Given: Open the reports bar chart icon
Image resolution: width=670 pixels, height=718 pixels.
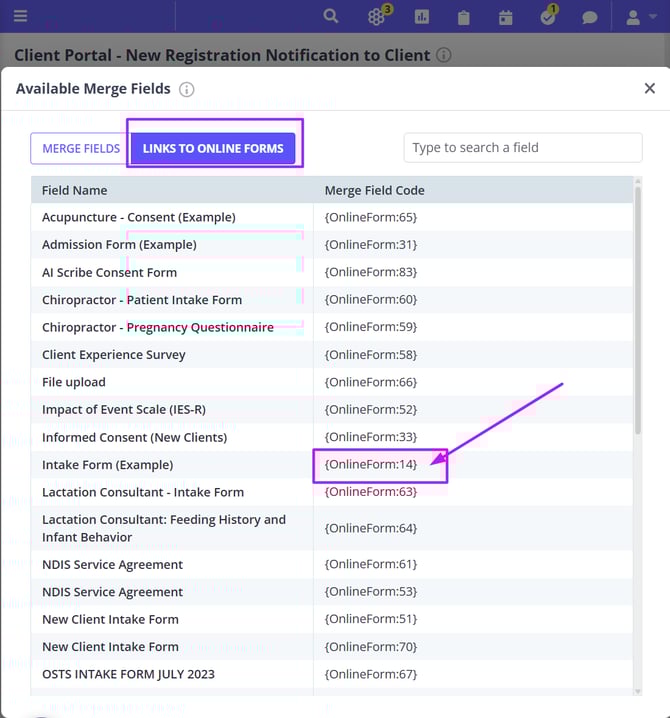Looking at the screenshot, I should [422, 17].
